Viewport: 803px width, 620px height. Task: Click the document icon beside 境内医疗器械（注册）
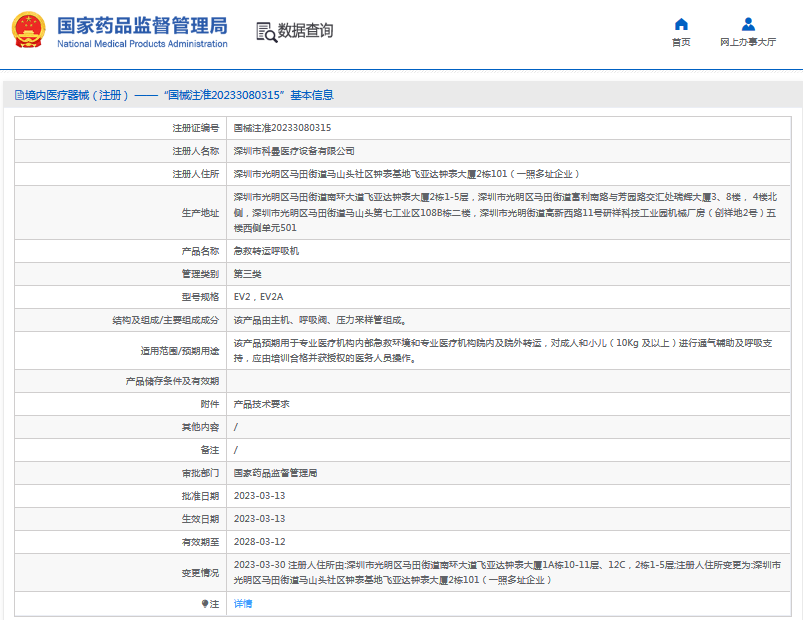pos(17,95)
